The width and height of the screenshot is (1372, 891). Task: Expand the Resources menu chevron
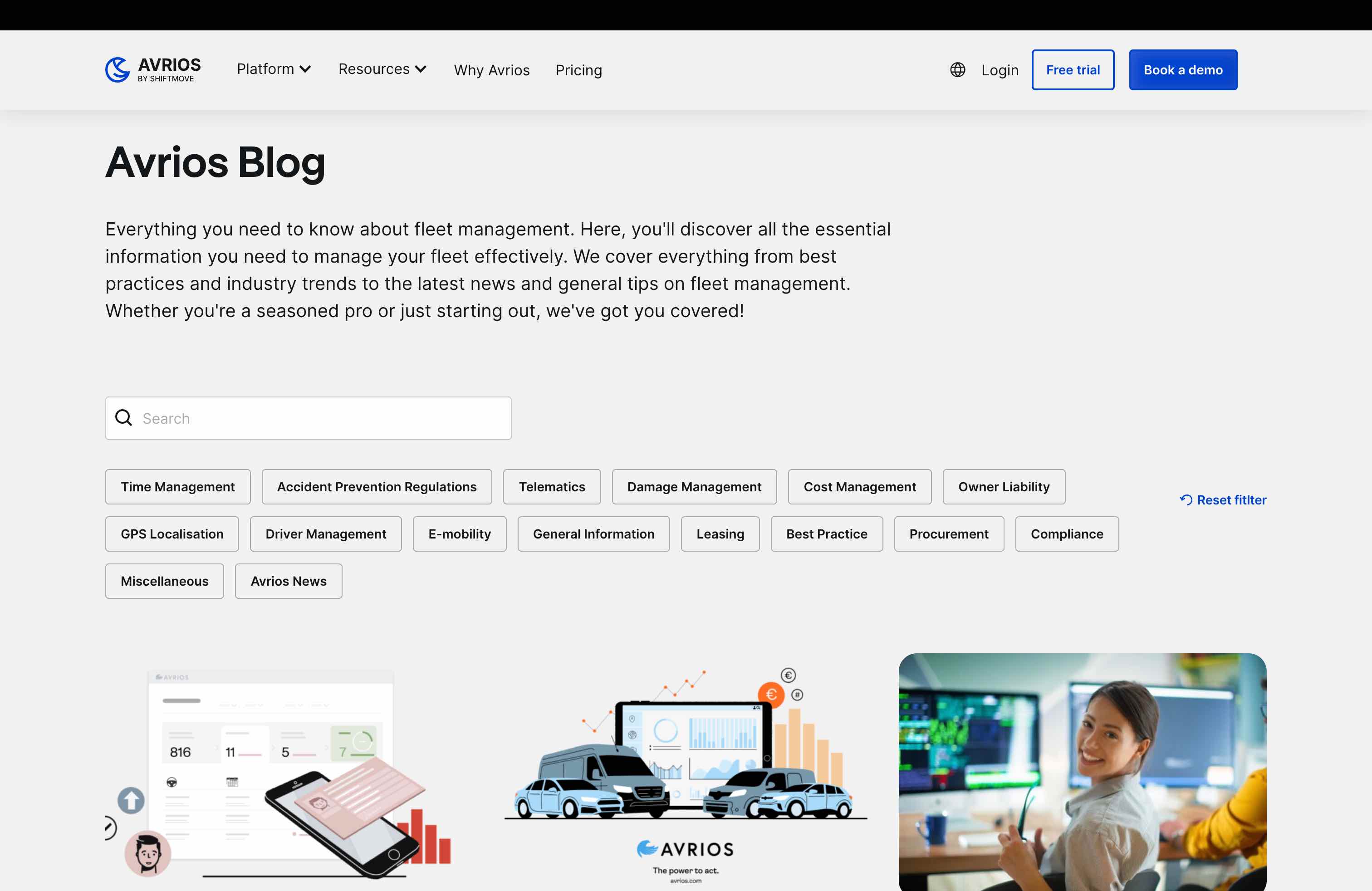pos(421,69)
